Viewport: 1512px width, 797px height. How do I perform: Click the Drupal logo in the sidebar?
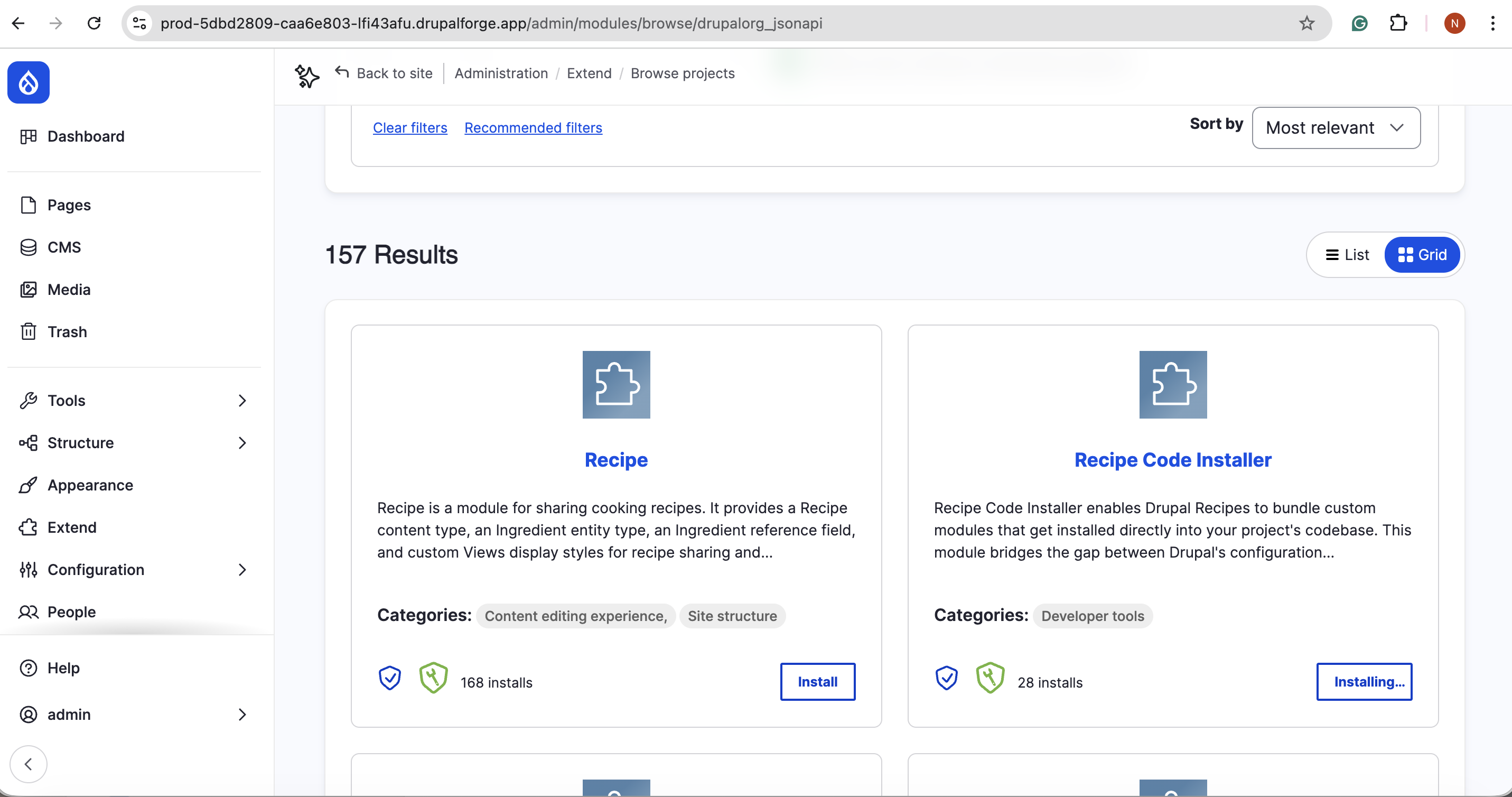(27, 82)
